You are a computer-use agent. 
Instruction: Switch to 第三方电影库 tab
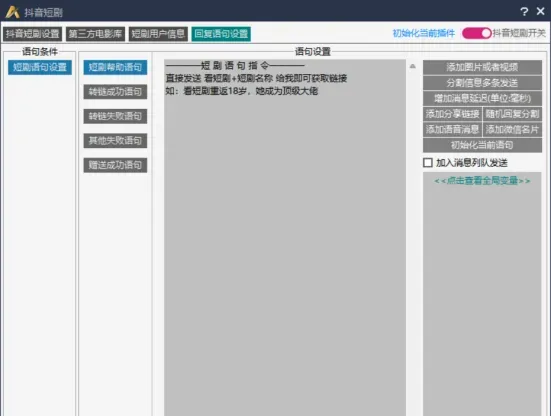coord(95,34)
